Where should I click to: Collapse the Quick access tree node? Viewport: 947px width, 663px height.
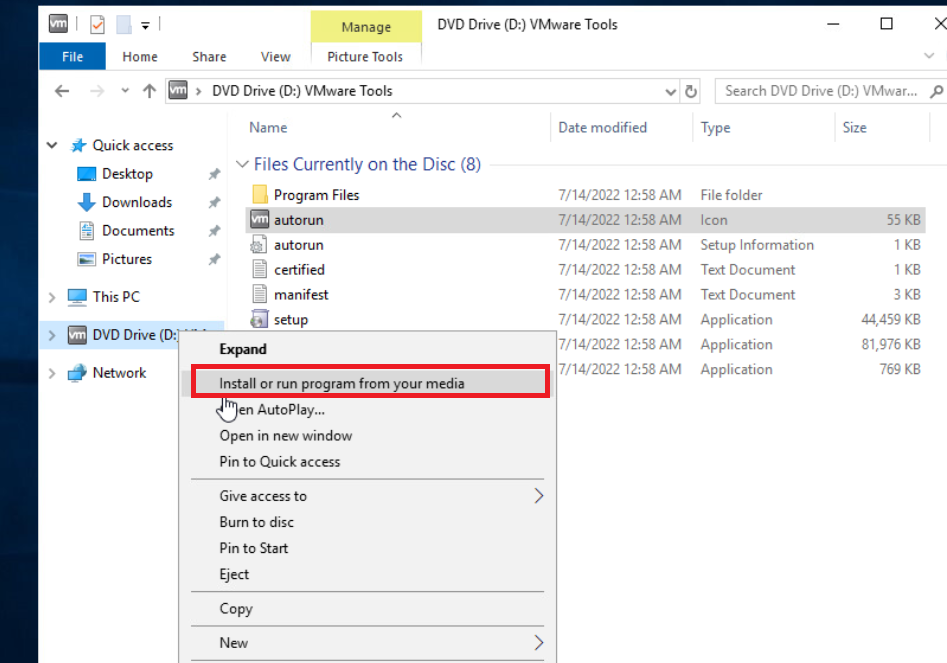click(52, 146)
